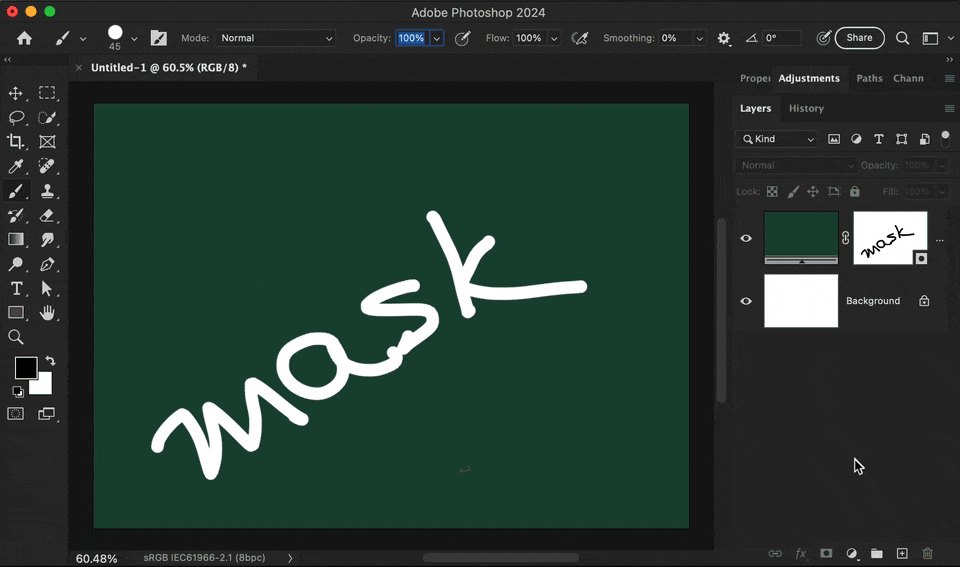This screenshot has width=960, height=567.
Task: Select the History Brush tool
Action: (16, 216)
